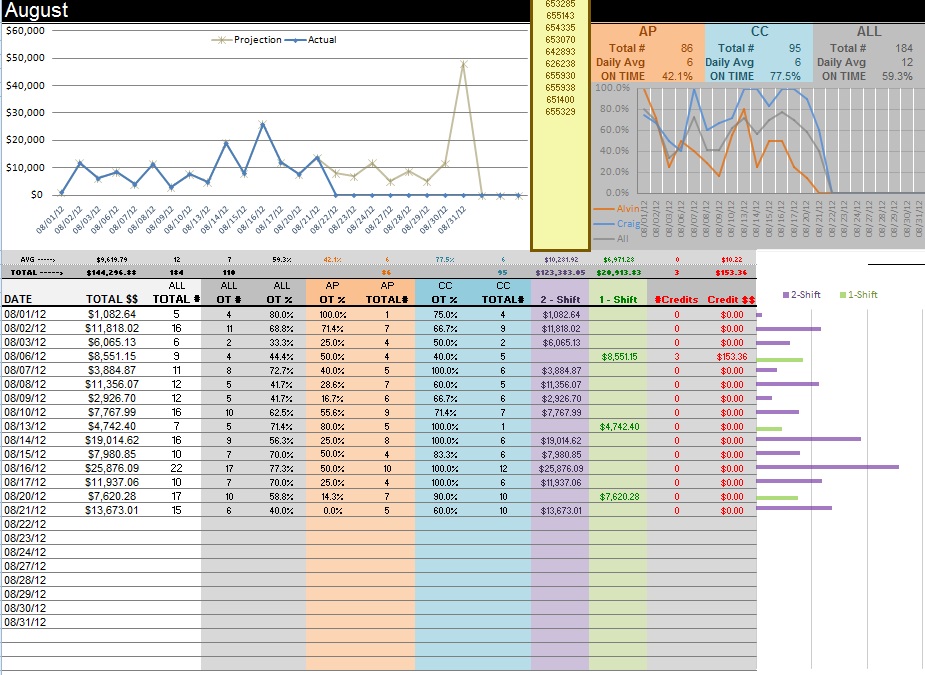The height and width of the screenshot is (675, 925).
Task: Click the AP ON TIME 42.1% value
Action: tap(676, 76)
